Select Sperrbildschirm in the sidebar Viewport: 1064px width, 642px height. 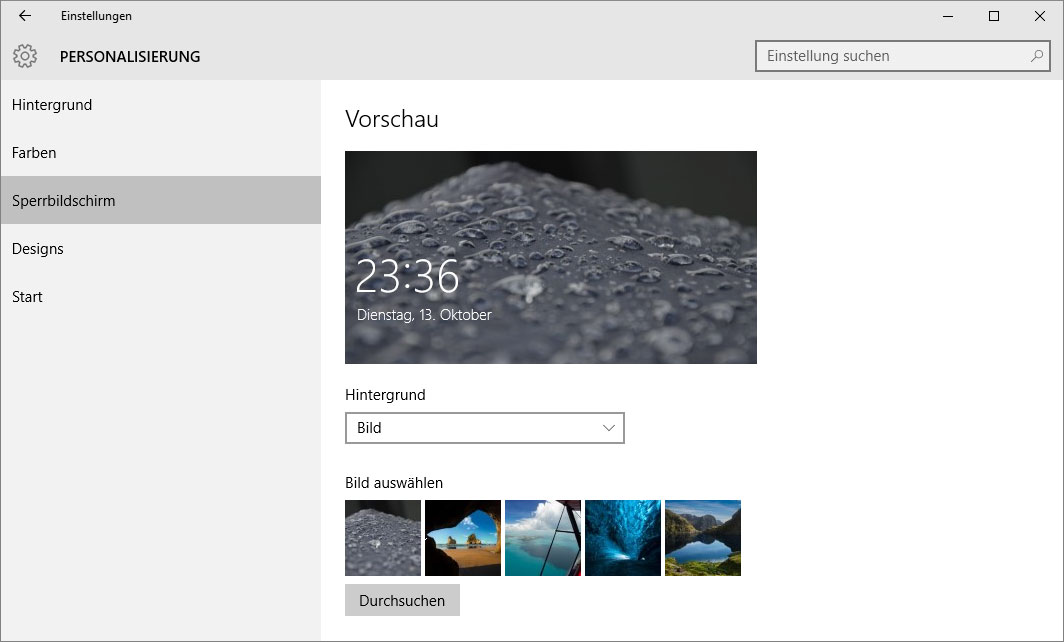(161, 200)
